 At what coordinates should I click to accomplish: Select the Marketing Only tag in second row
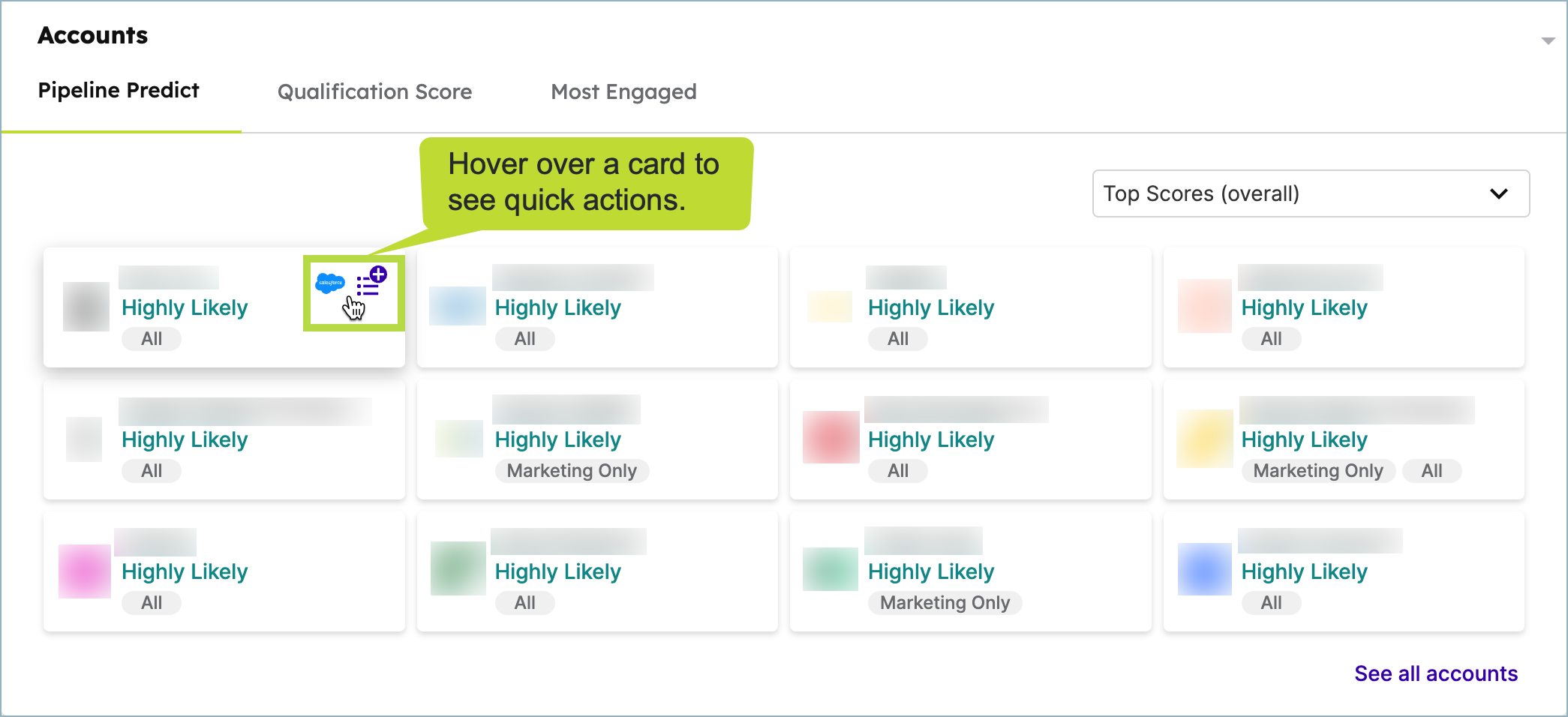click(571, 470)
